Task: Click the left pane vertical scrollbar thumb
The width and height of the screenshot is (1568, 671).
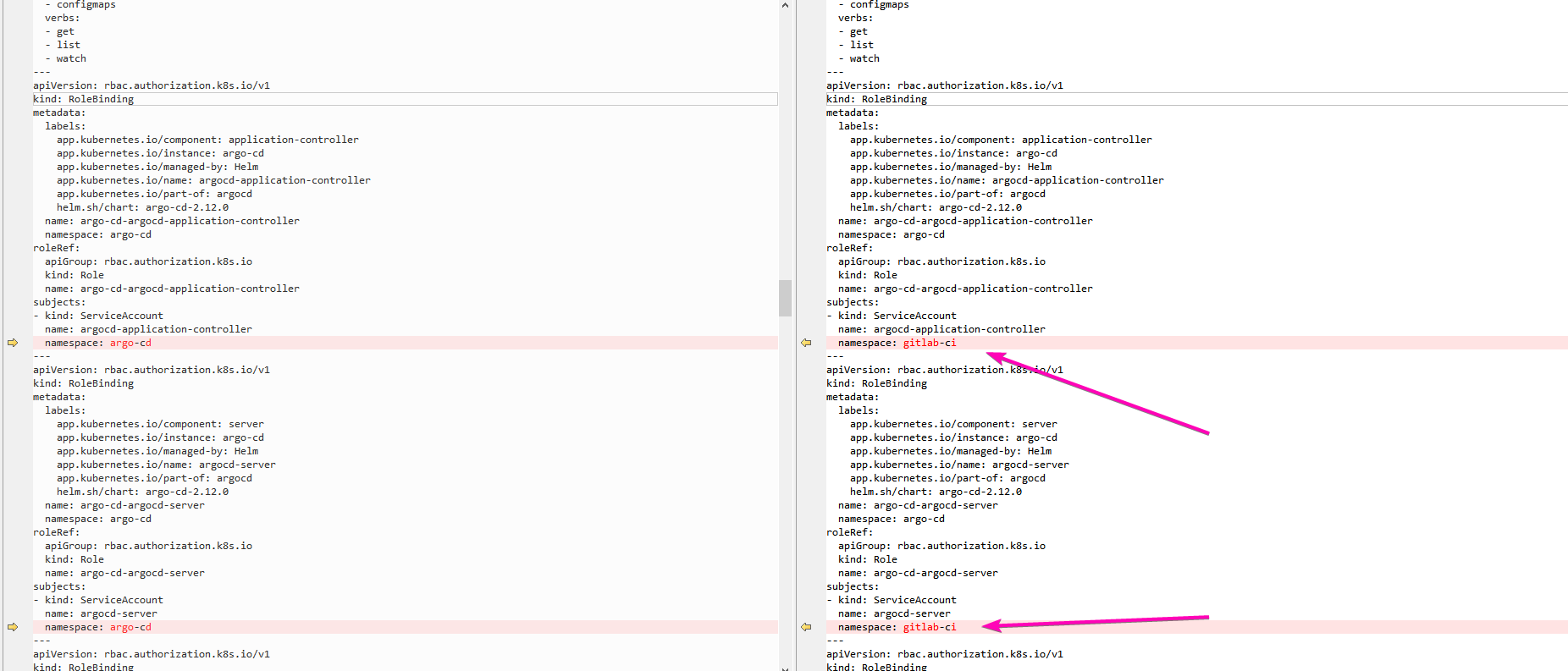Action: [x=785, y=298]
